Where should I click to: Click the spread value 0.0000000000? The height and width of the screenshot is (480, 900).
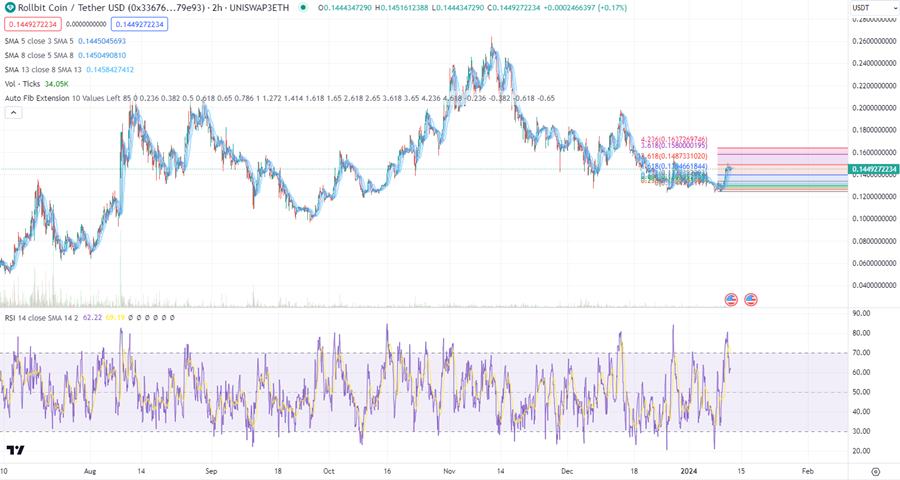click(86, 24)
